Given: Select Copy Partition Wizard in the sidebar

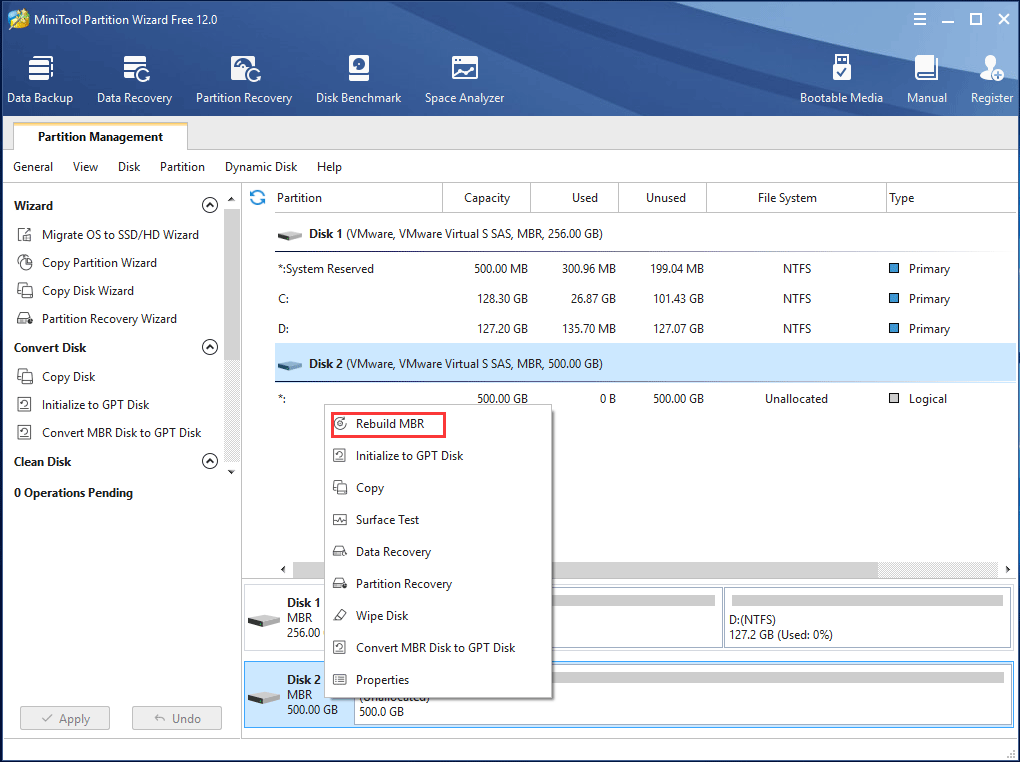Looking at the screenshot, I should (100, 262).
